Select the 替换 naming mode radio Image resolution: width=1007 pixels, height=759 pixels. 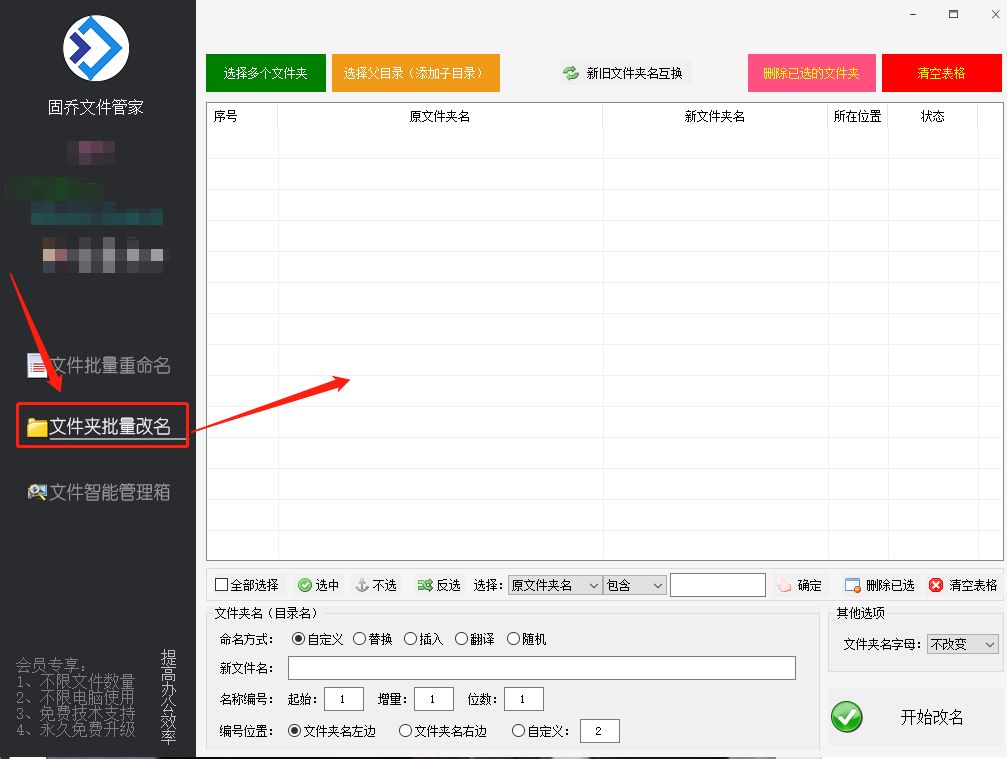click(360, 639)
